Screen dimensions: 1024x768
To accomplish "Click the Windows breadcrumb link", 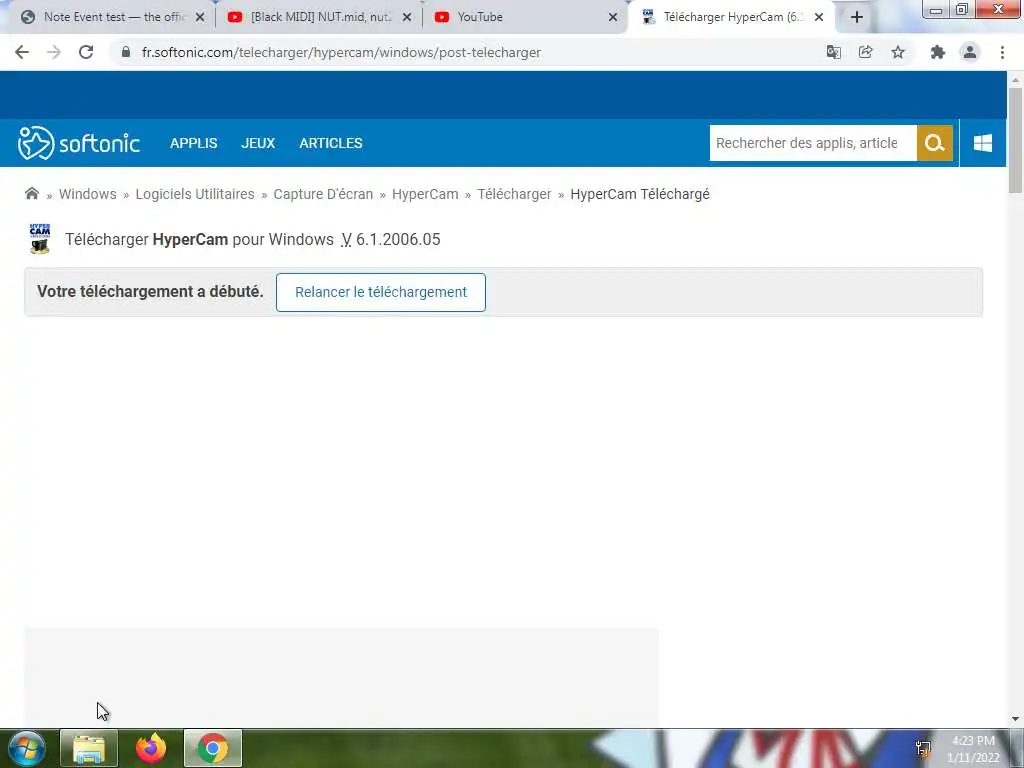I will pos(88,194).
